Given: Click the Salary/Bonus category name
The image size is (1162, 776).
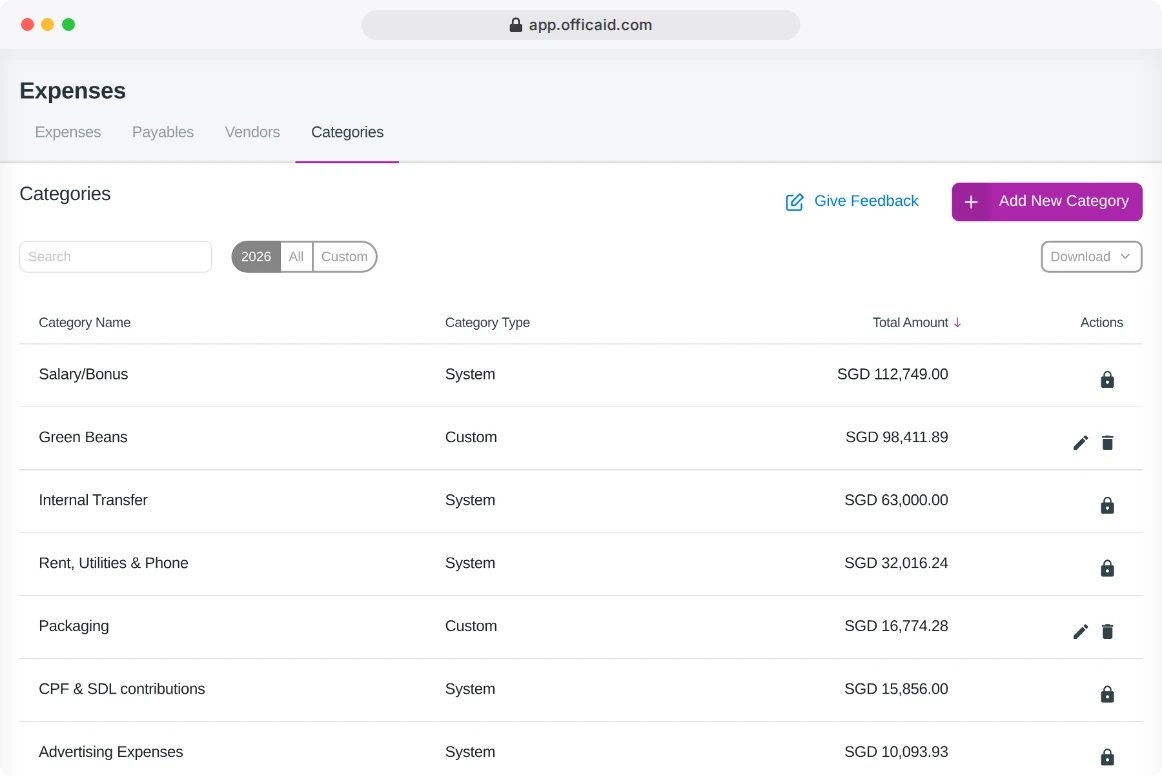Looking at the screenshot, I should click(x=83, y=374).
